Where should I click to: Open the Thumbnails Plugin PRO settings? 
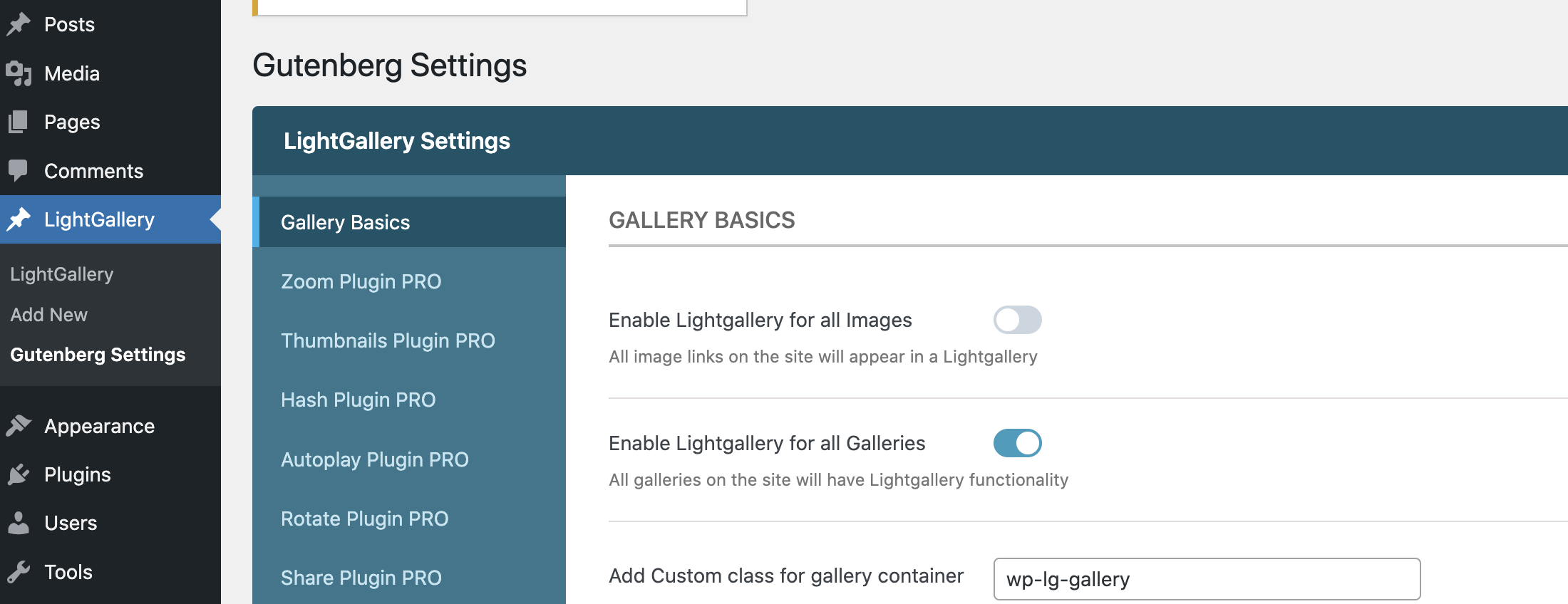(388, 340)
